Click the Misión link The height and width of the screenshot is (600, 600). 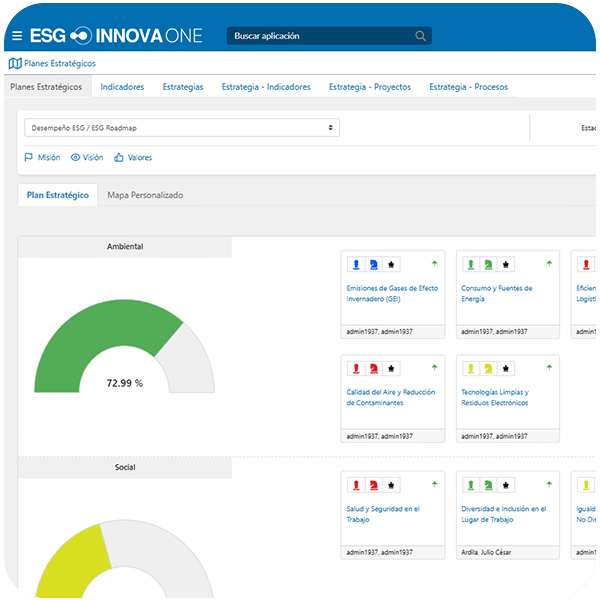[x=49, y=157]
